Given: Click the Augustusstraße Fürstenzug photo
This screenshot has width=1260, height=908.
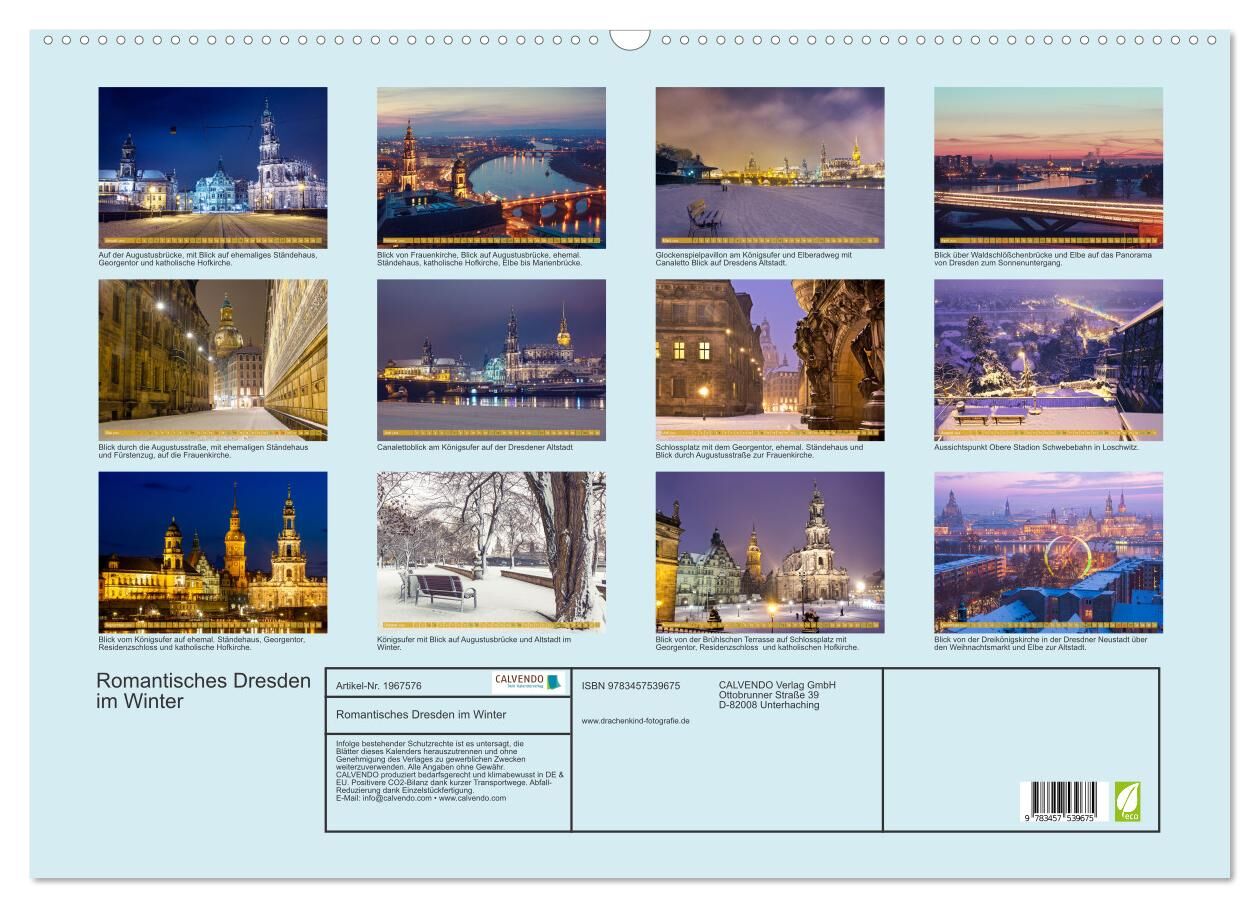Looking at the screenshot, I should [x=212, y=359].
